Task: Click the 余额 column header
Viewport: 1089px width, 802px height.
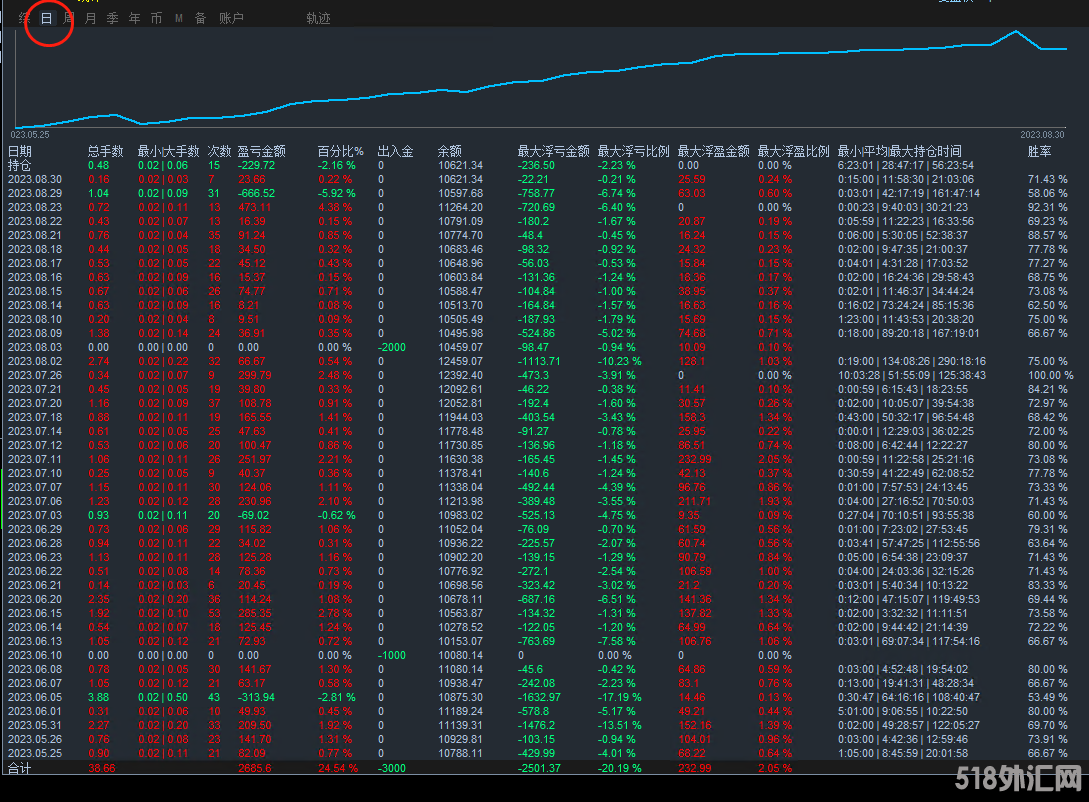Action: (x=450, y=151)
